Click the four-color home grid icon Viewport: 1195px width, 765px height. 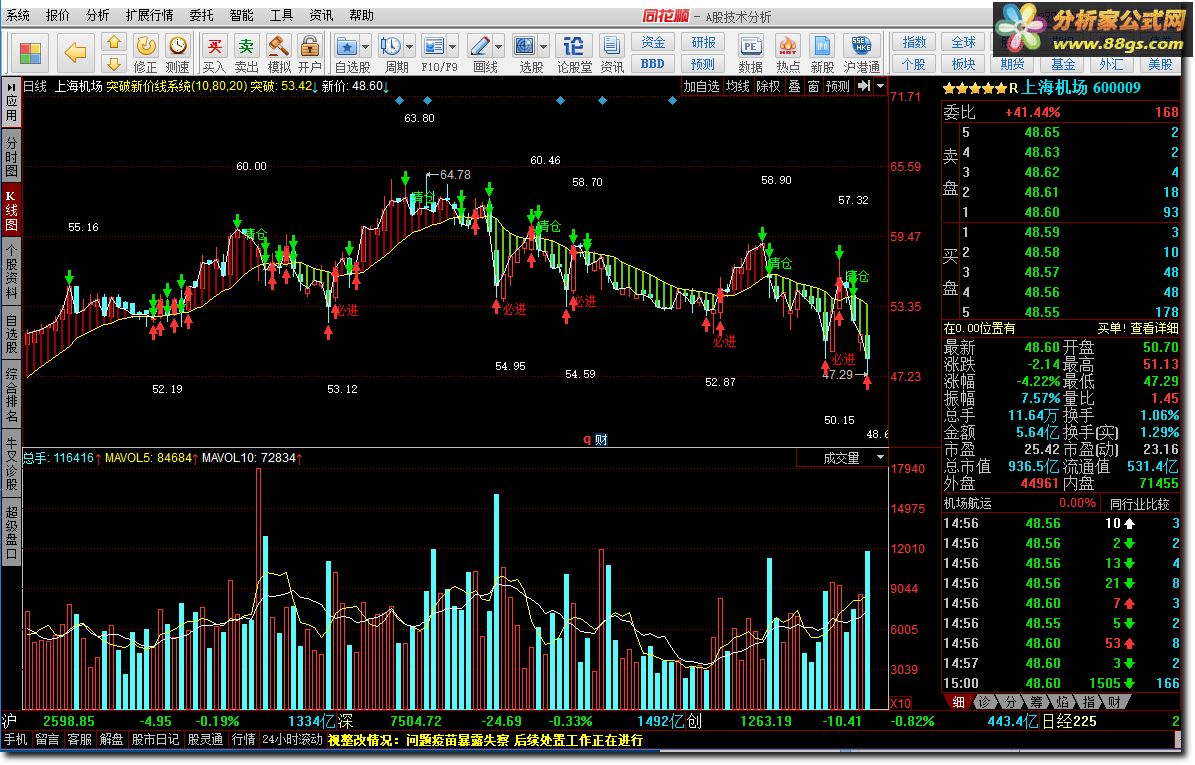tap(30, 53)
